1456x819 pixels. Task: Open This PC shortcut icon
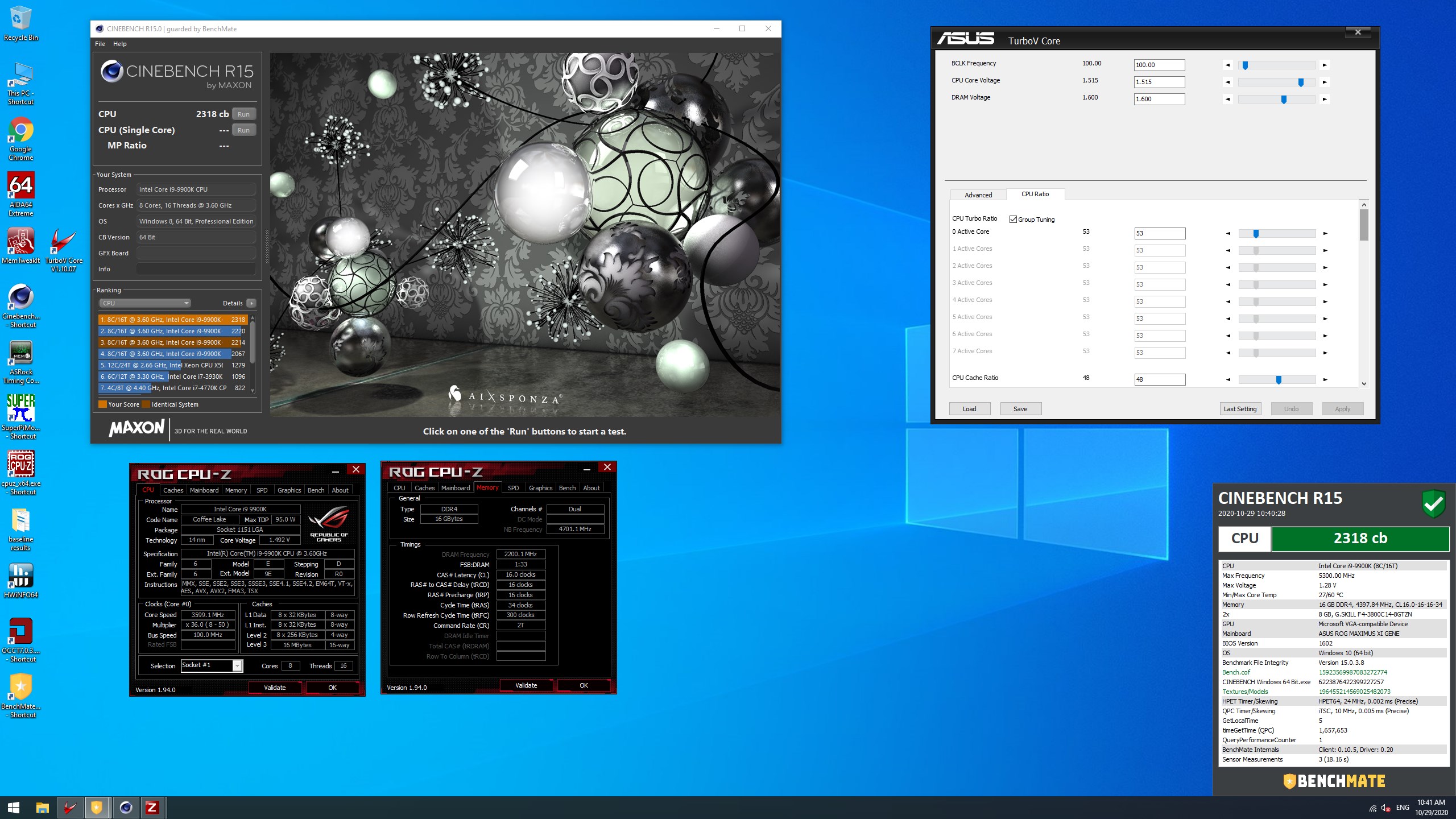[x=20, y=84]
